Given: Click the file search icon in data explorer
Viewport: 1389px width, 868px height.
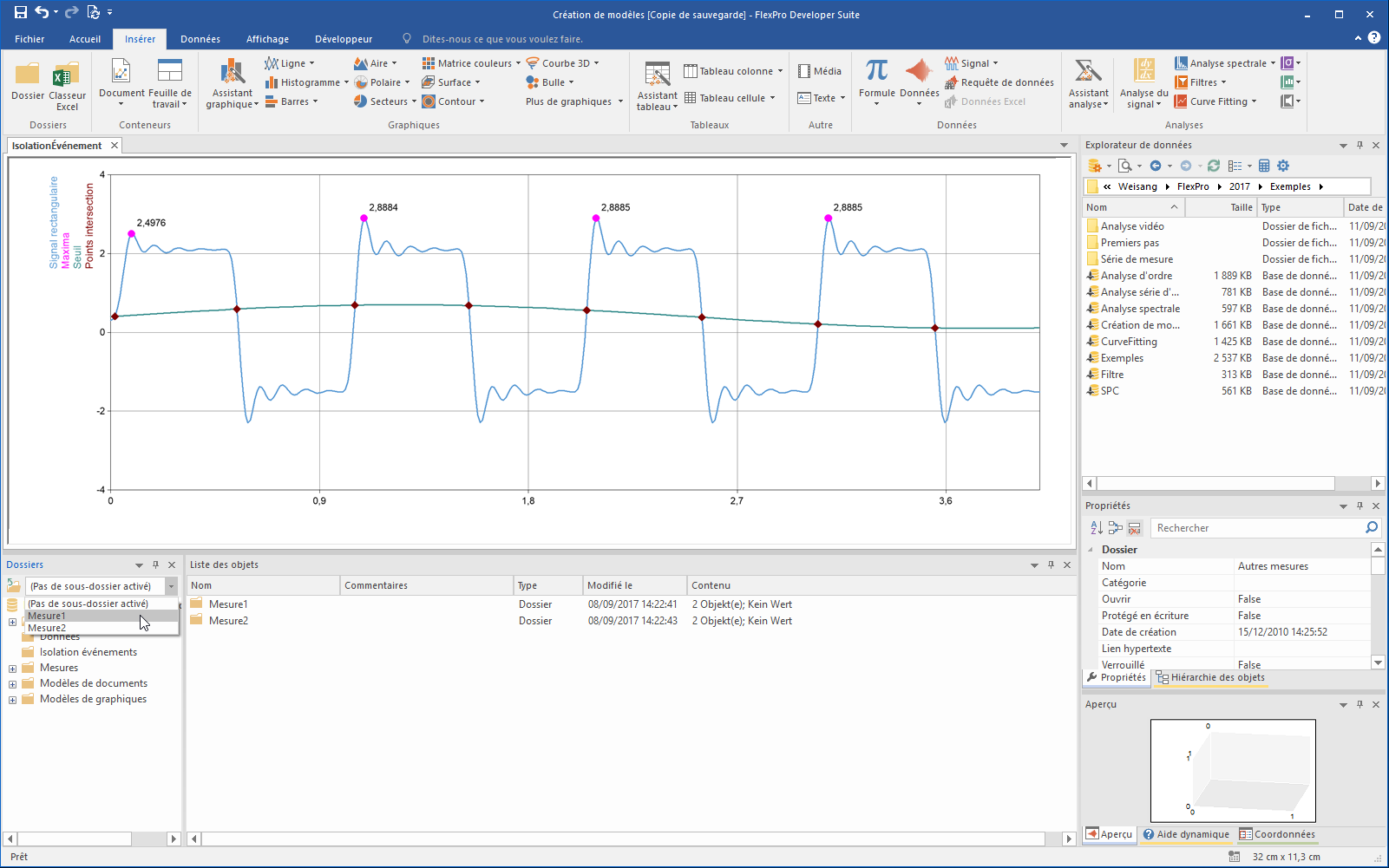Looking at the screenshot, I should (1125, 166).
